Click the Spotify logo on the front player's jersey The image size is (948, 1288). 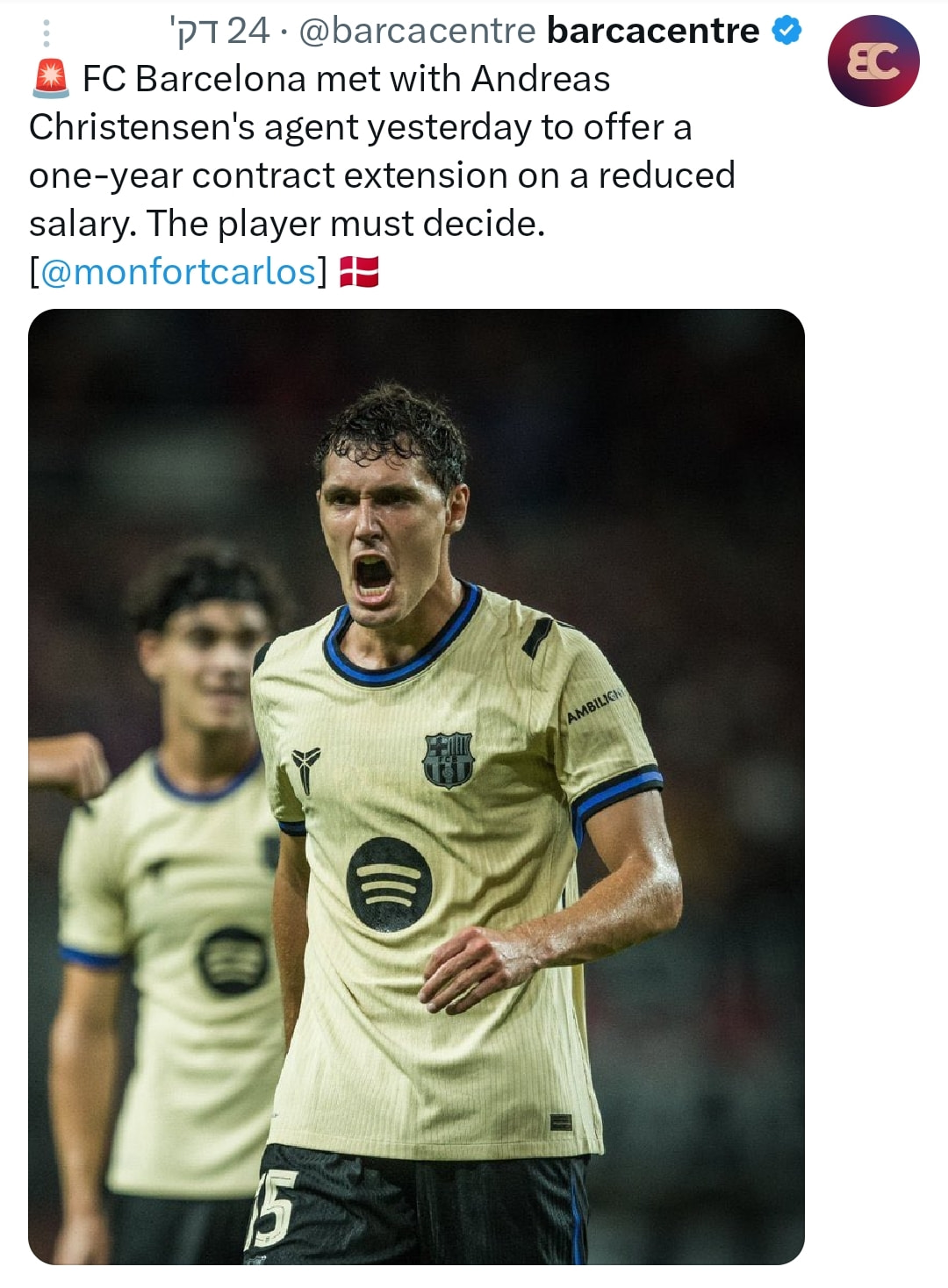(389, 884)
